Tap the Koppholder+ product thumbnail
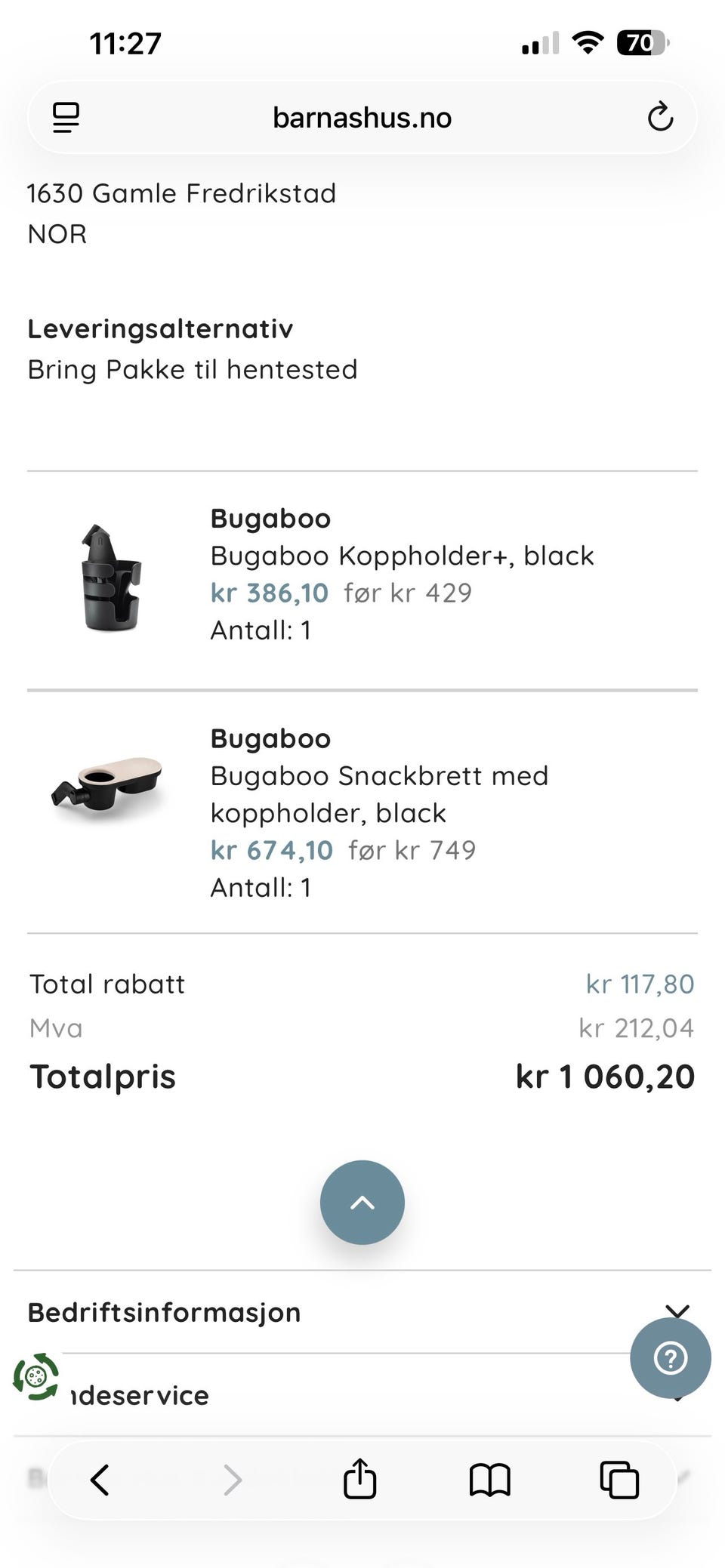 pos(110,578)
